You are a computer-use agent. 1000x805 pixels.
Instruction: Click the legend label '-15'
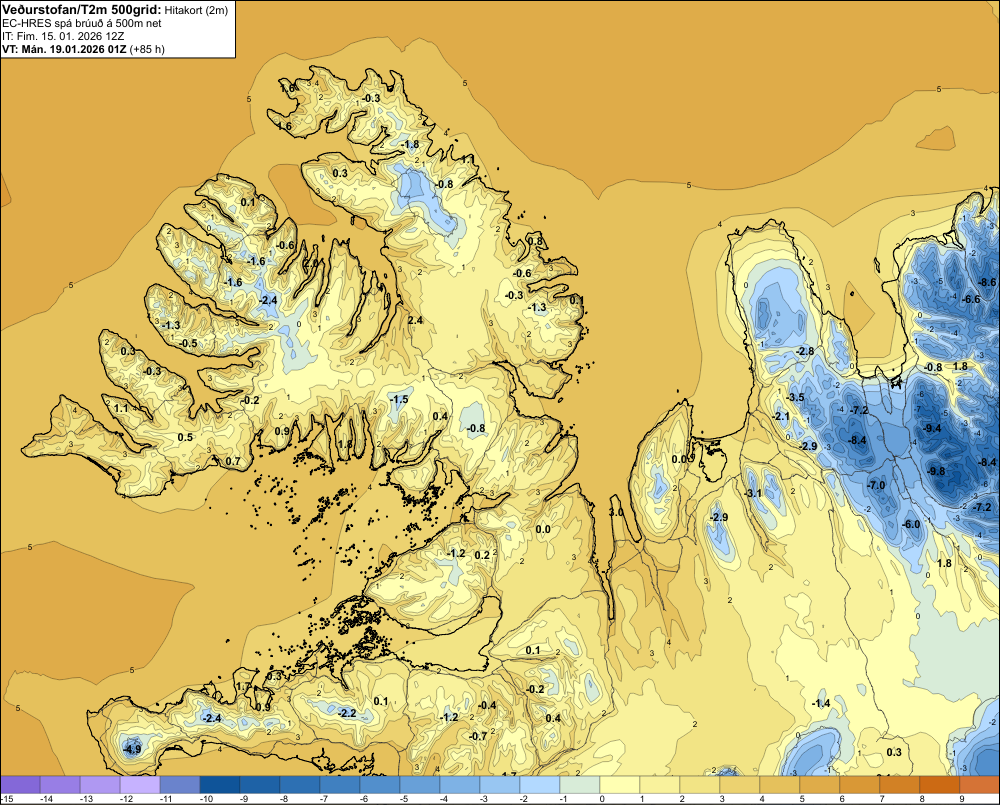pos(7,798)
